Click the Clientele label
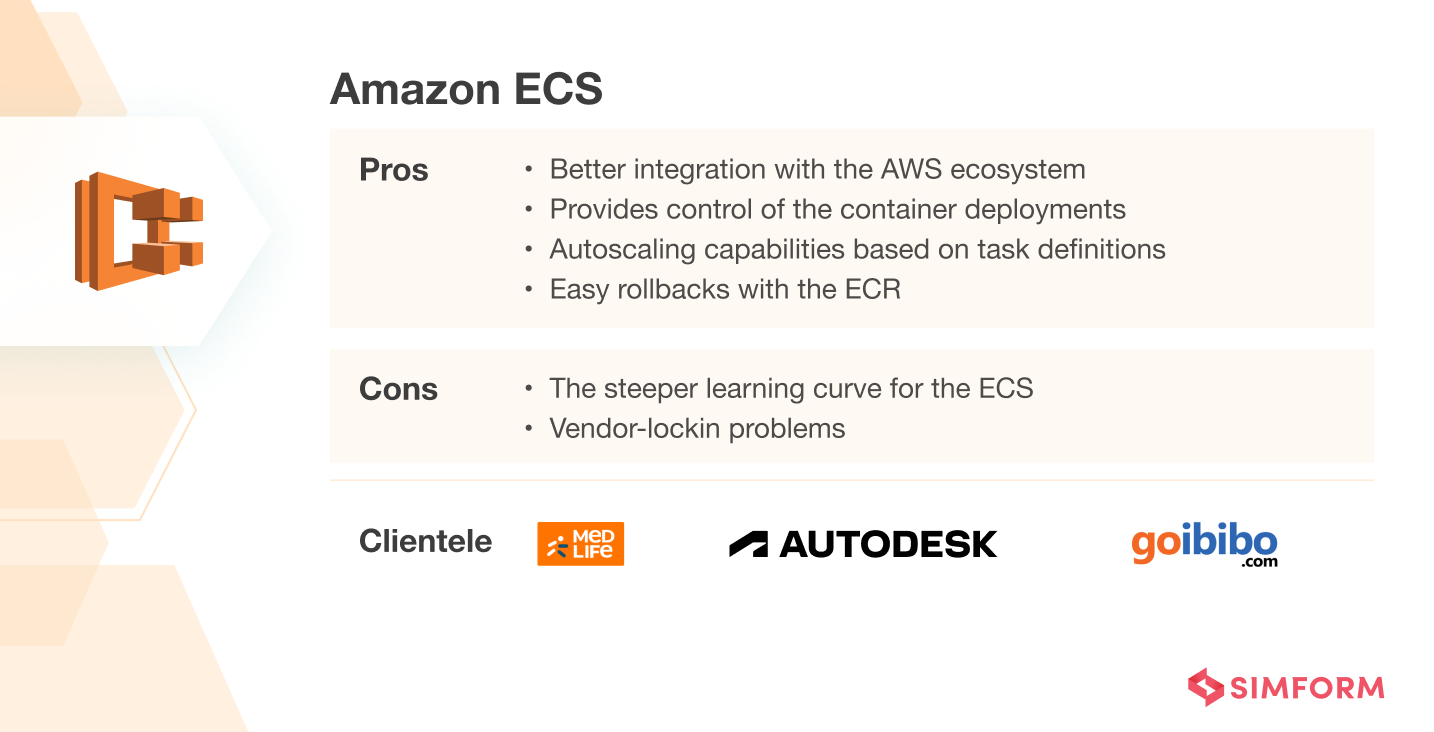 (x=425, y=541)
